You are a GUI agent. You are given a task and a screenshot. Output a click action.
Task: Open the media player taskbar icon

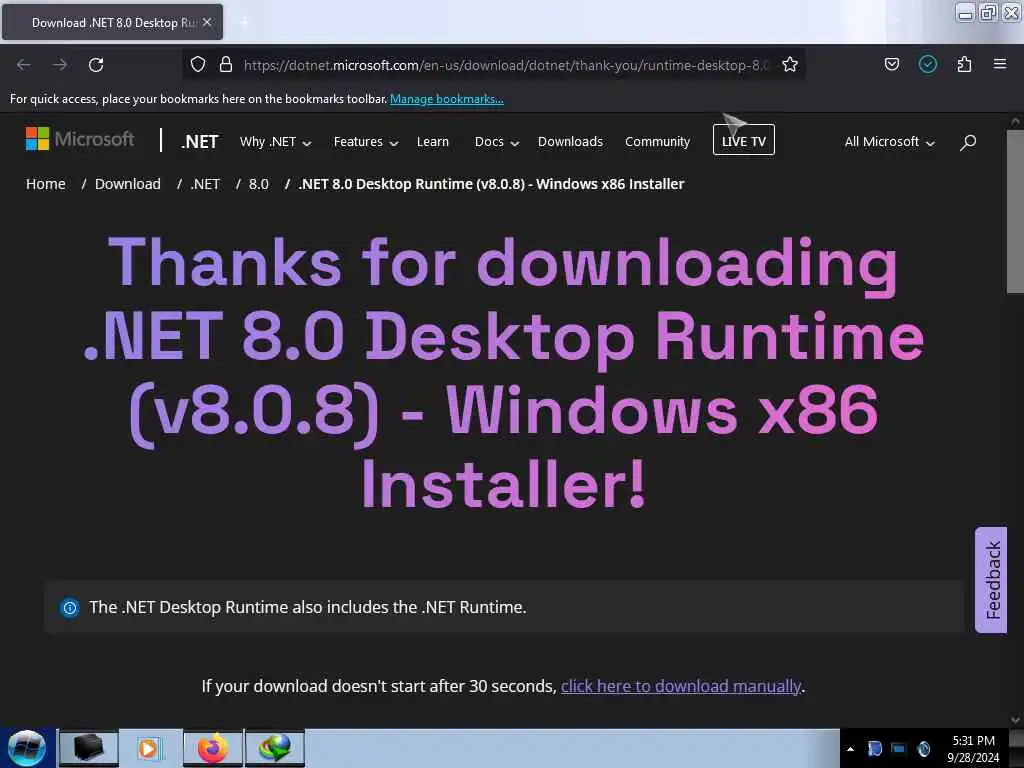tap(148, 748)
